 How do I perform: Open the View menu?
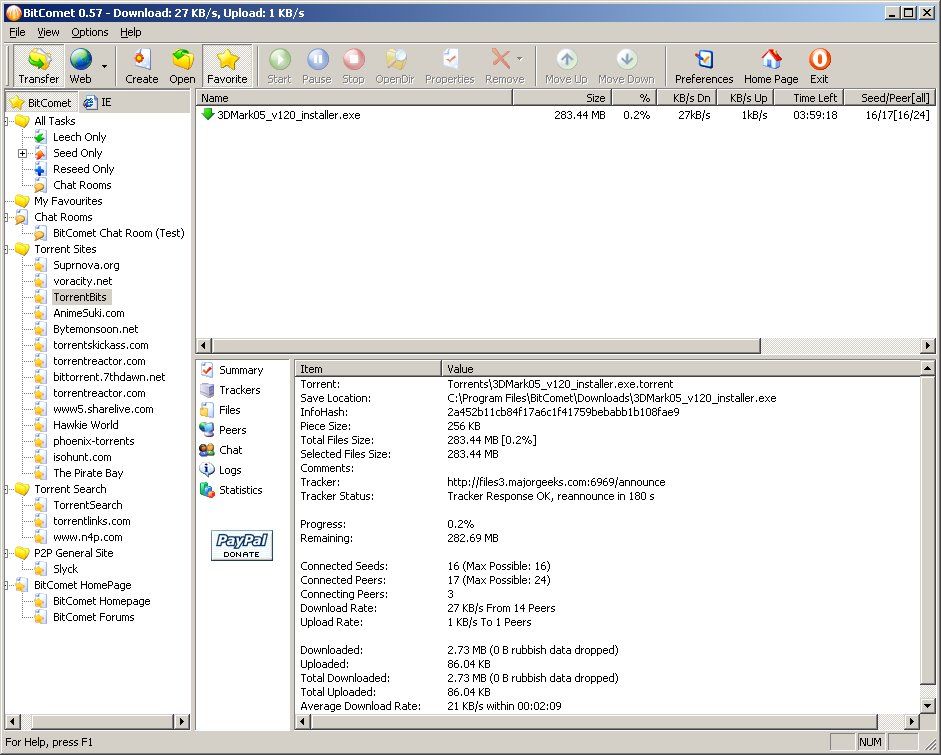(48, 32)
